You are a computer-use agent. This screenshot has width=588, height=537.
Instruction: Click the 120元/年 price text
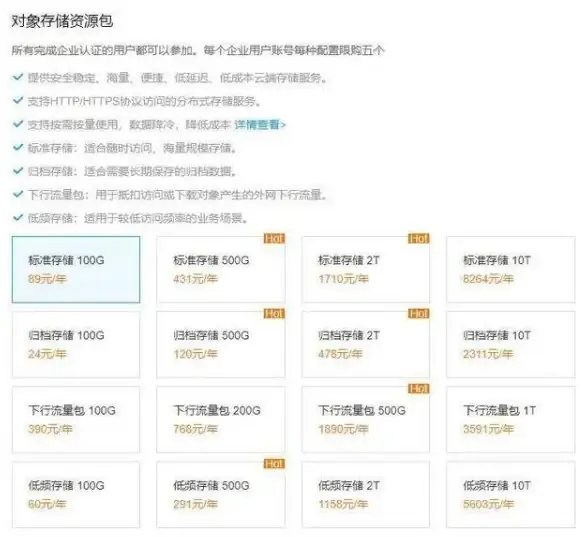point(195,354)
